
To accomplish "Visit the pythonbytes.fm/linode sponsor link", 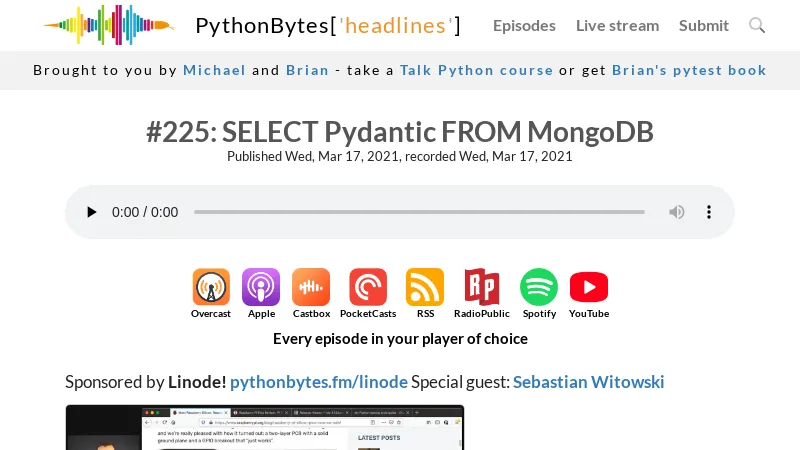I will click(319, 382).
